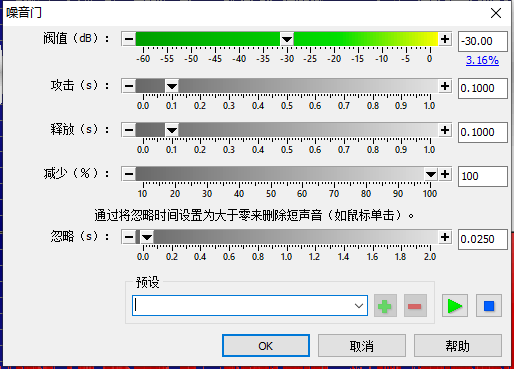Click the release slider handle

point(172,130)
